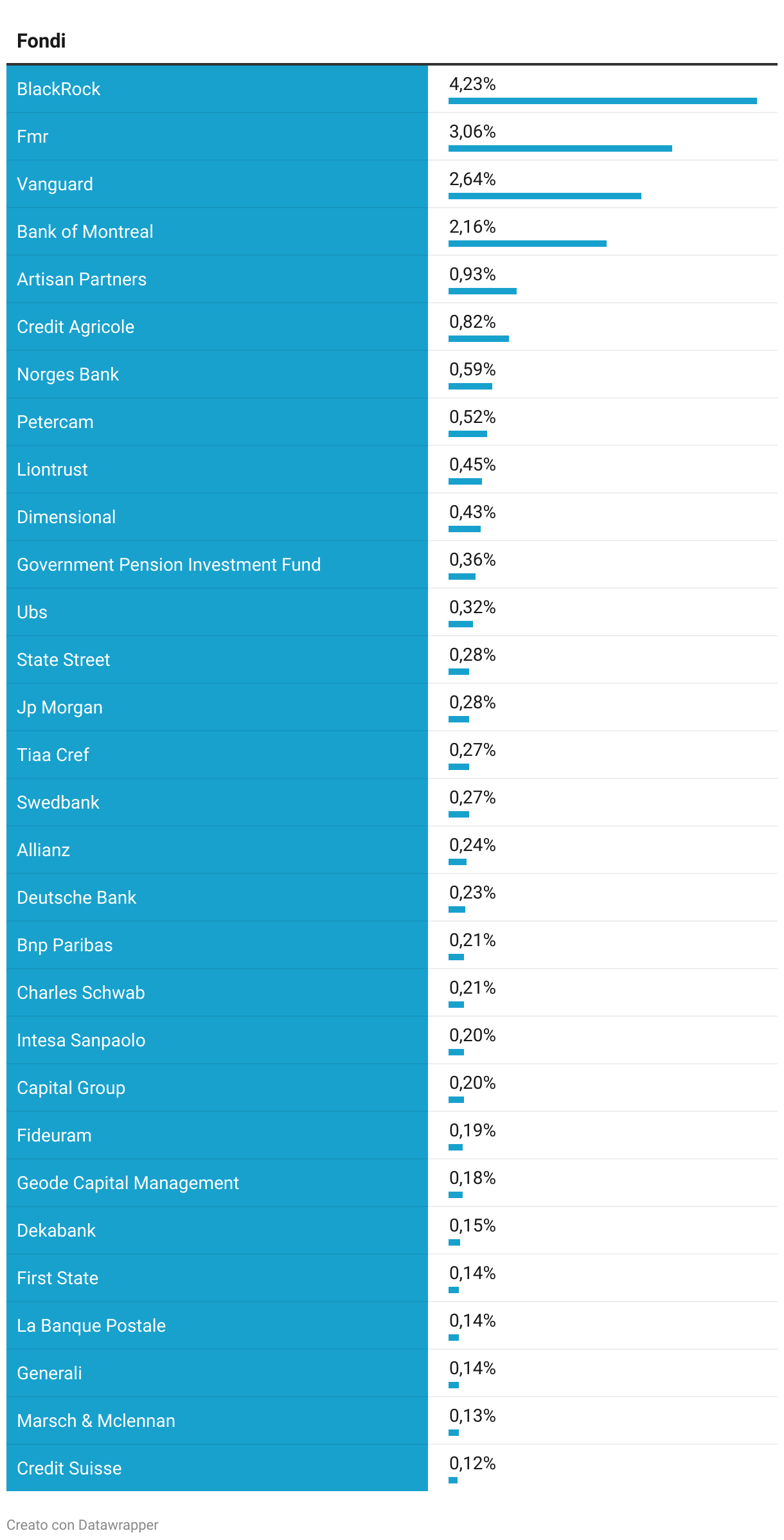The width and height of the screenshot is (784, 1540).
Task: Select the Deutsche Bank row label
Action: click(76, 897)
